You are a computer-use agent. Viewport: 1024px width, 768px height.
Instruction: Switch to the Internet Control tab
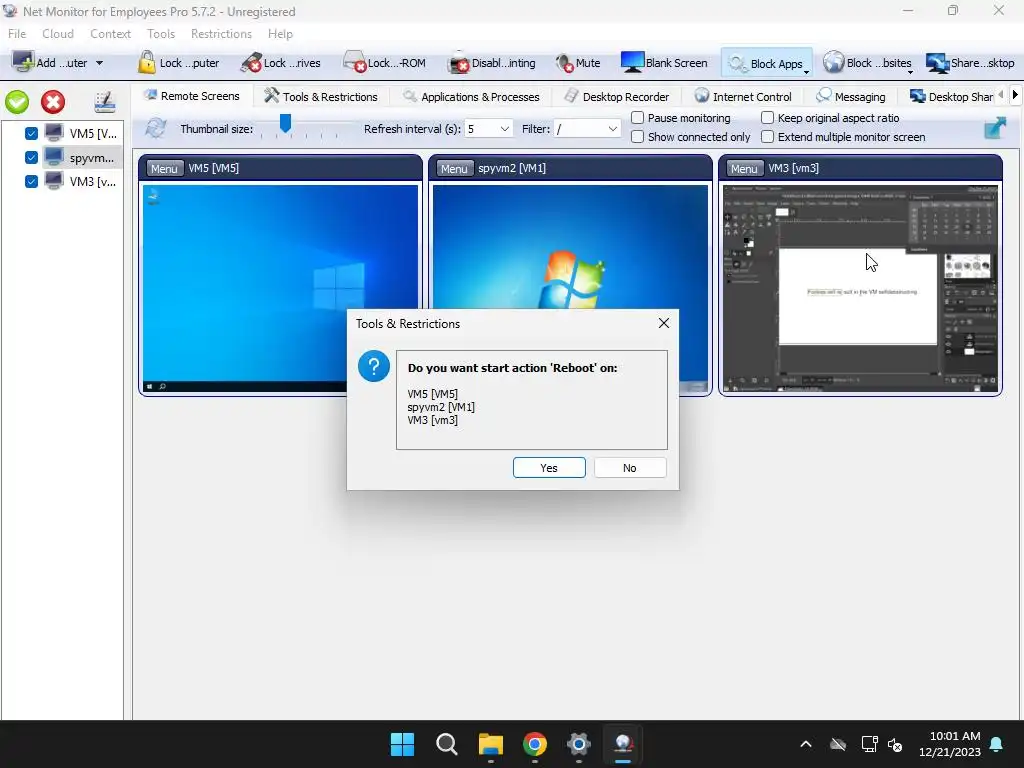743,97
